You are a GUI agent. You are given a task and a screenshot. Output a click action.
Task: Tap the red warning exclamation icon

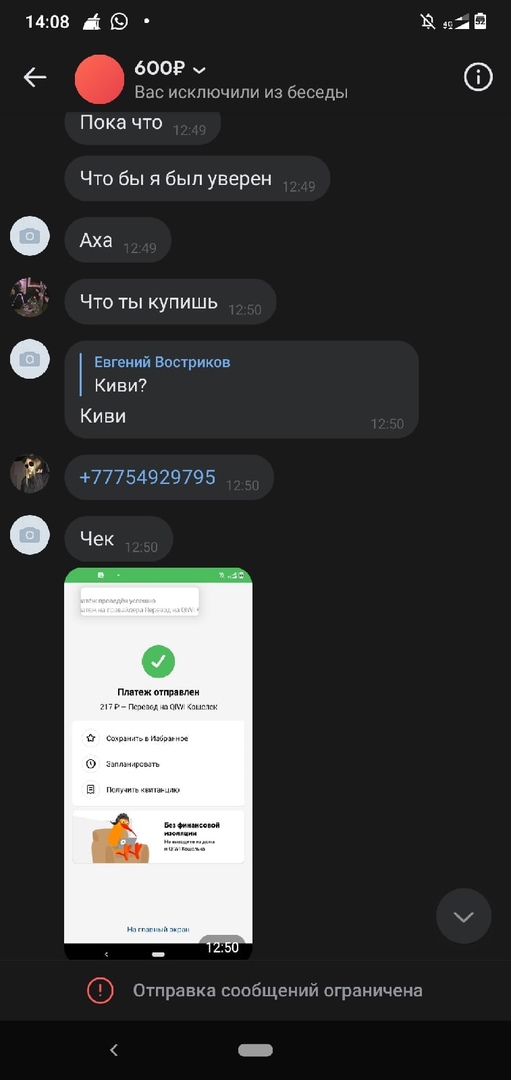pyautogui.click(x=100, y=990)
